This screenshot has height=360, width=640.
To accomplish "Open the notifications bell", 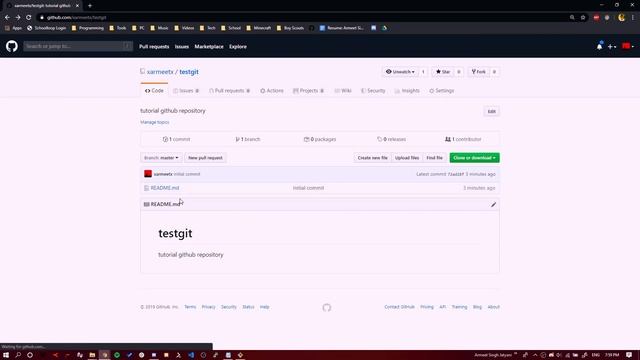I will tap(599, 47).
